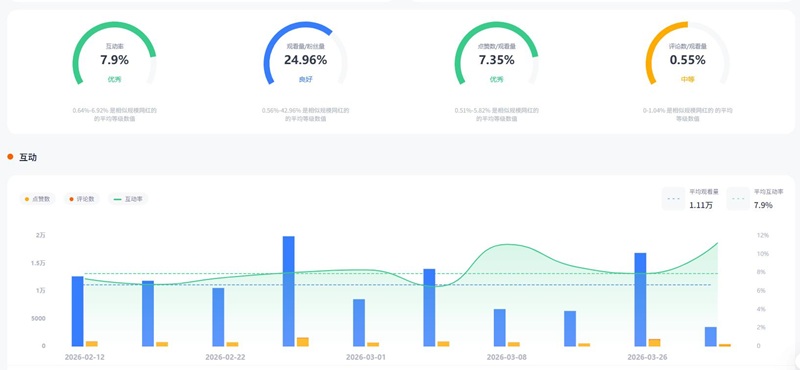Click the orange dot beside 互动 heading

coord(10,157)
